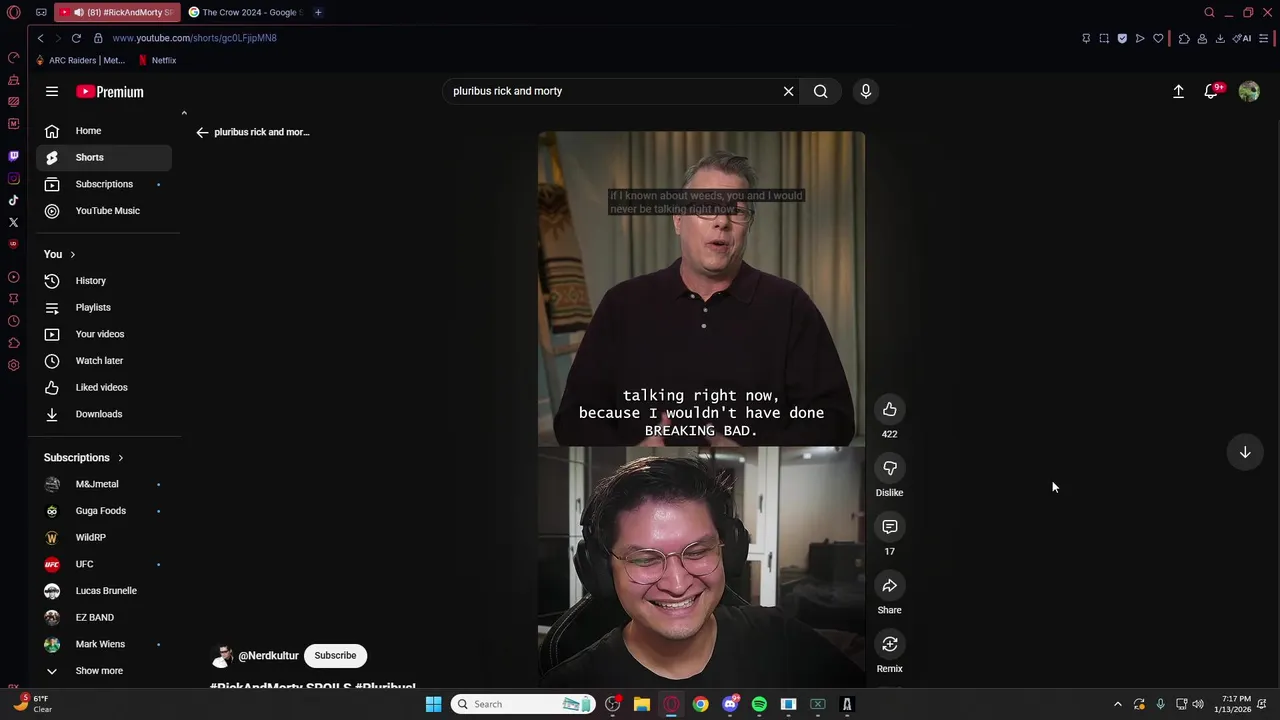Viewport: 1280px width, 720px height.
Task: Go to the next Short arrow
Action: (x=1245, y=452)
